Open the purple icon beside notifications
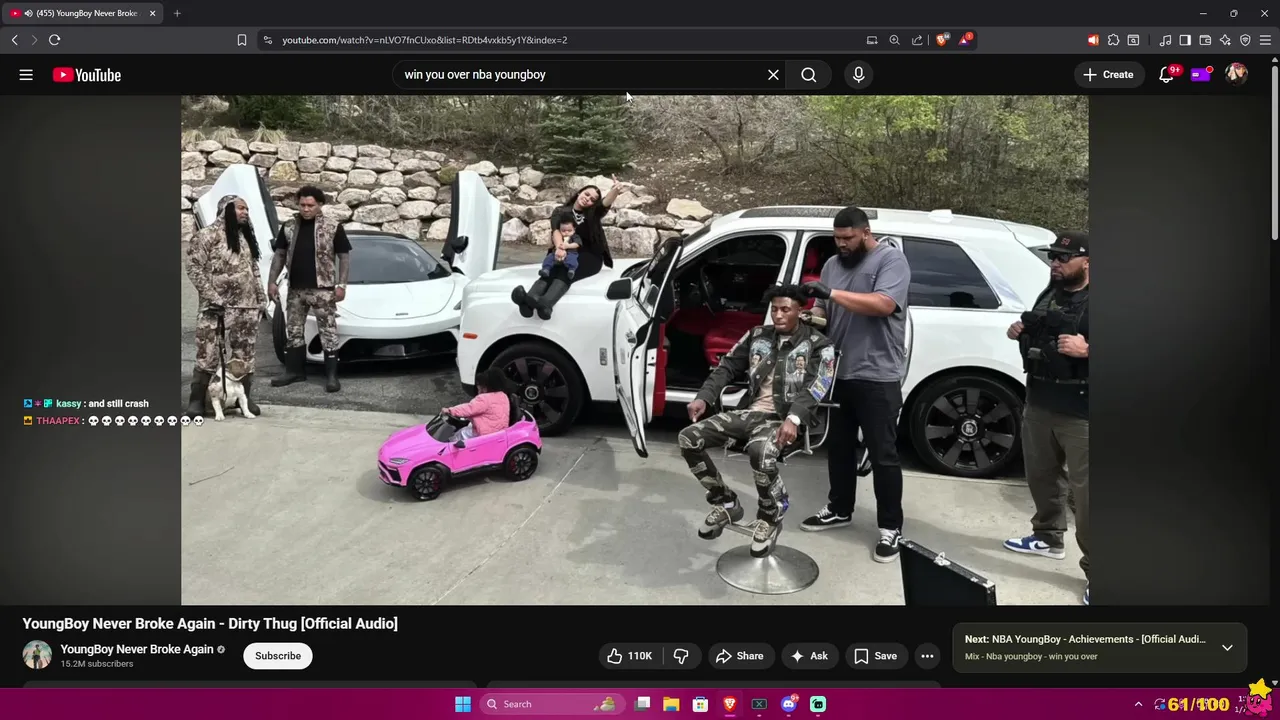Screen dimensions: 1280x720 click(1201, 75)
